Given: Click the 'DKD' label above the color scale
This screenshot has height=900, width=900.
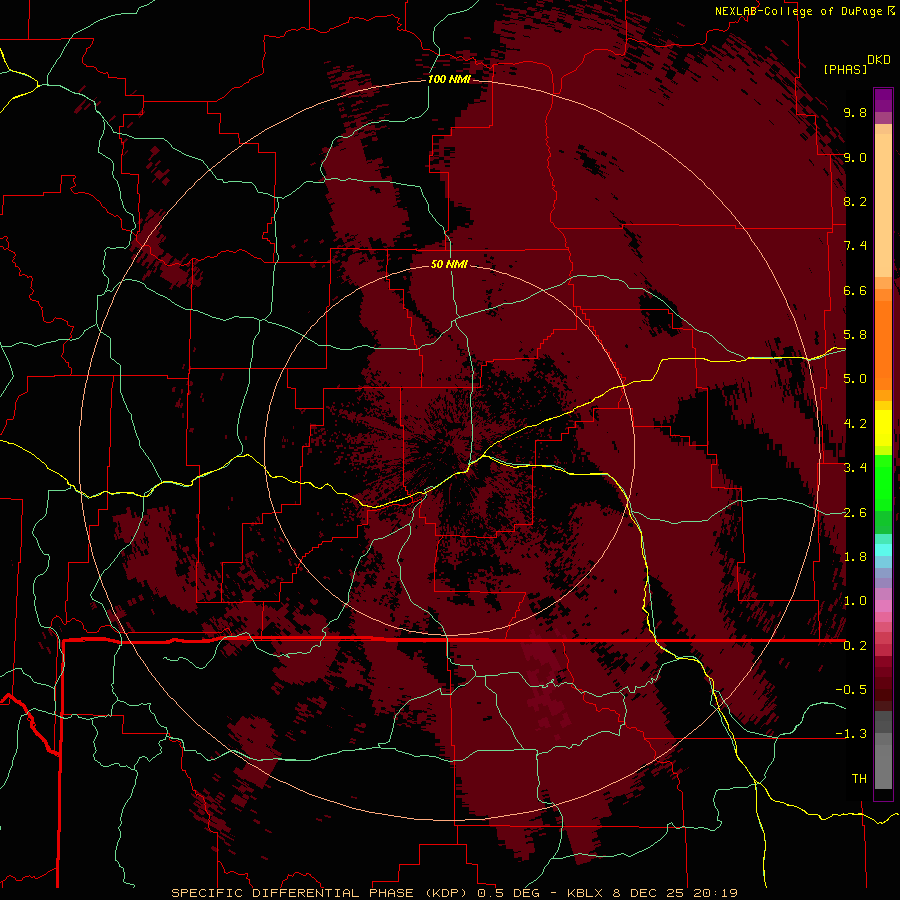Looking at the screenshot, I should coord(879,60).
